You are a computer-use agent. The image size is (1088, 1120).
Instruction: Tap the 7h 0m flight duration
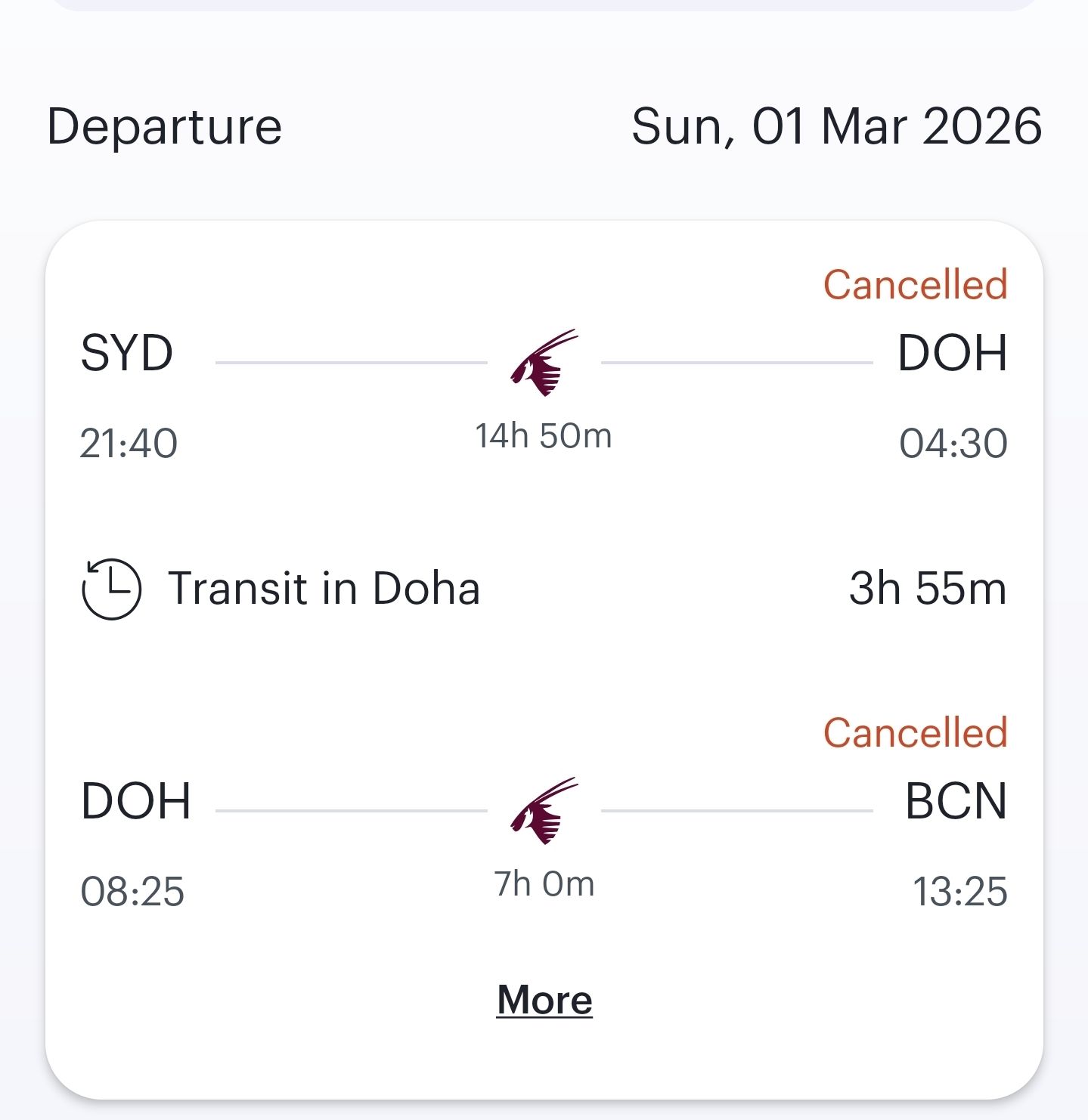(544, 883)
